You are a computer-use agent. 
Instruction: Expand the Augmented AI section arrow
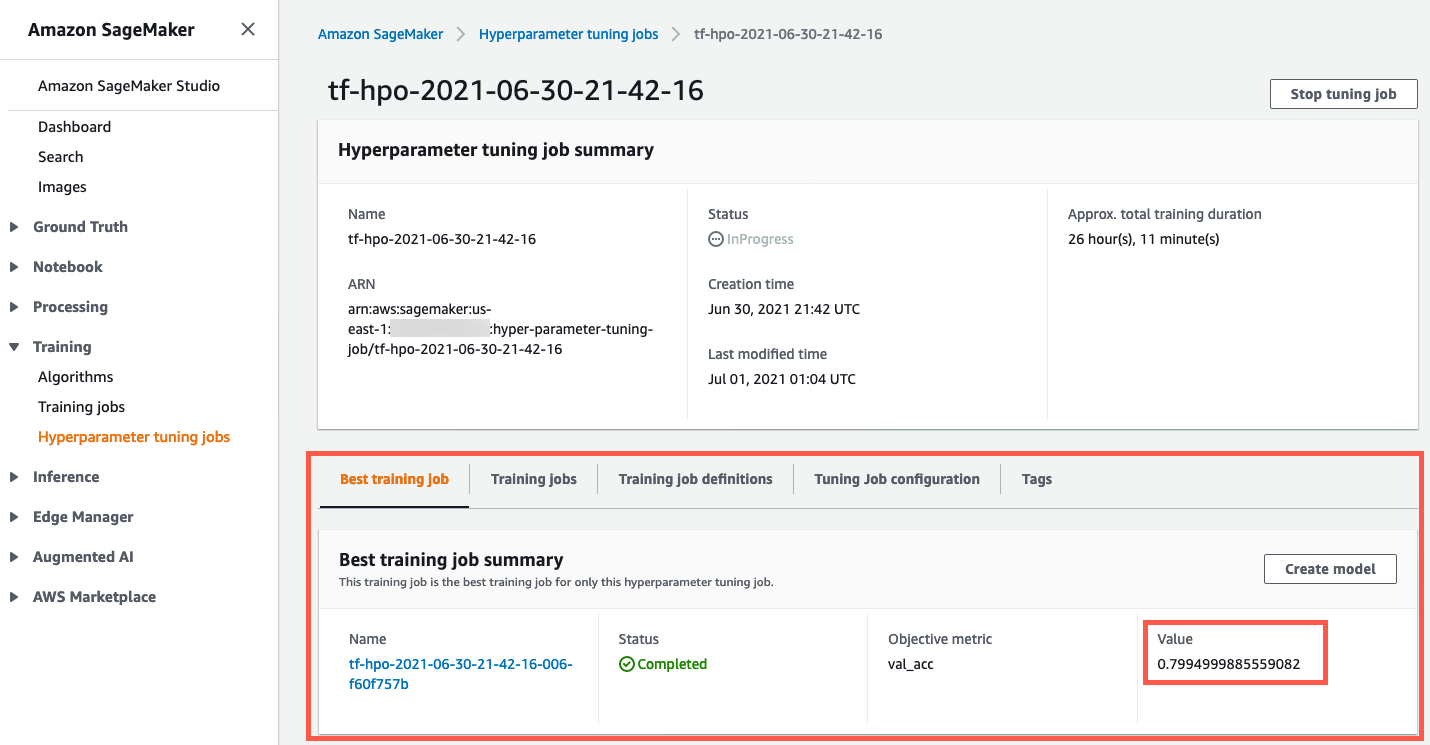pos(14,557)
